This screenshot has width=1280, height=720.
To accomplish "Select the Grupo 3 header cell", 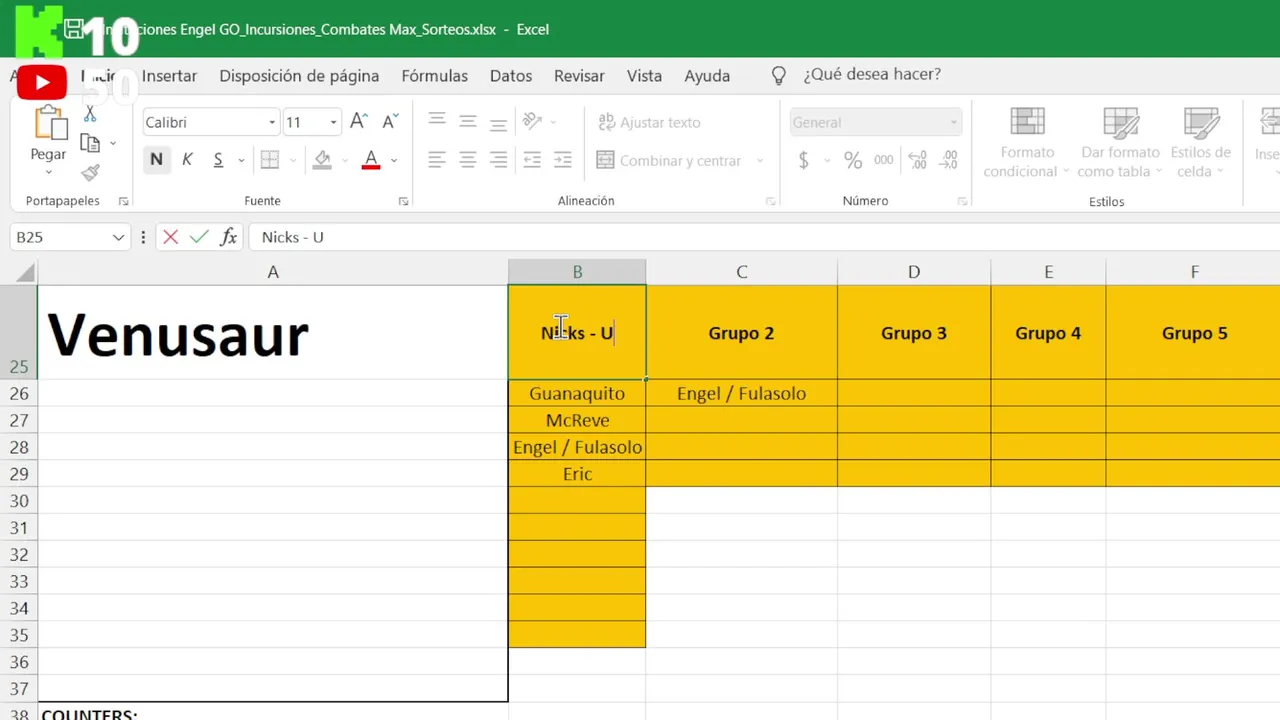I will coord(914,333).
